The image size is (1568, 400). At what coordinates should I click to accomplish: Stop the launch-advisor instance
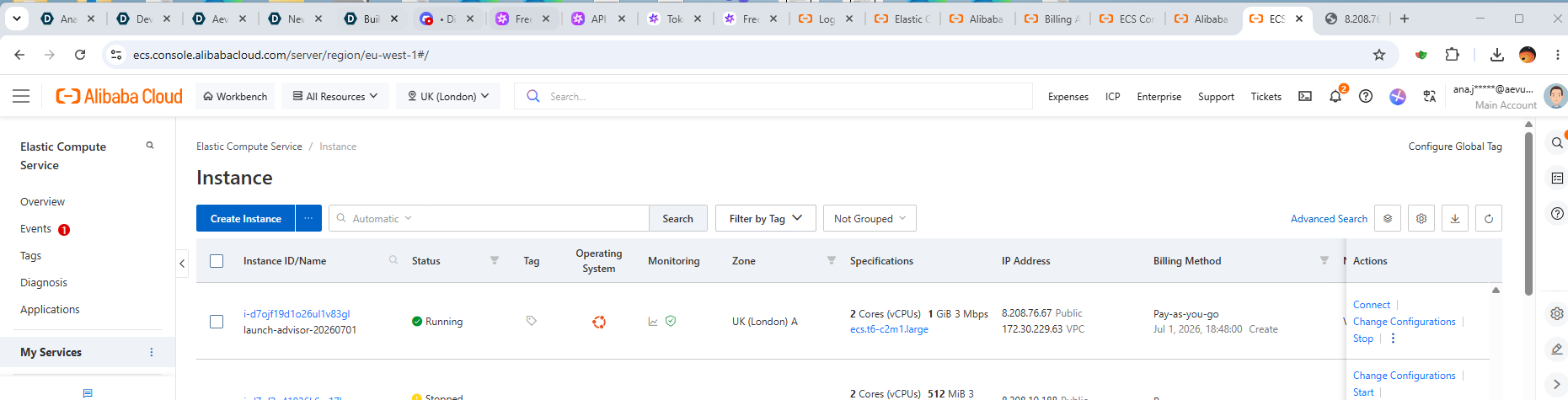click(1363, 339)
